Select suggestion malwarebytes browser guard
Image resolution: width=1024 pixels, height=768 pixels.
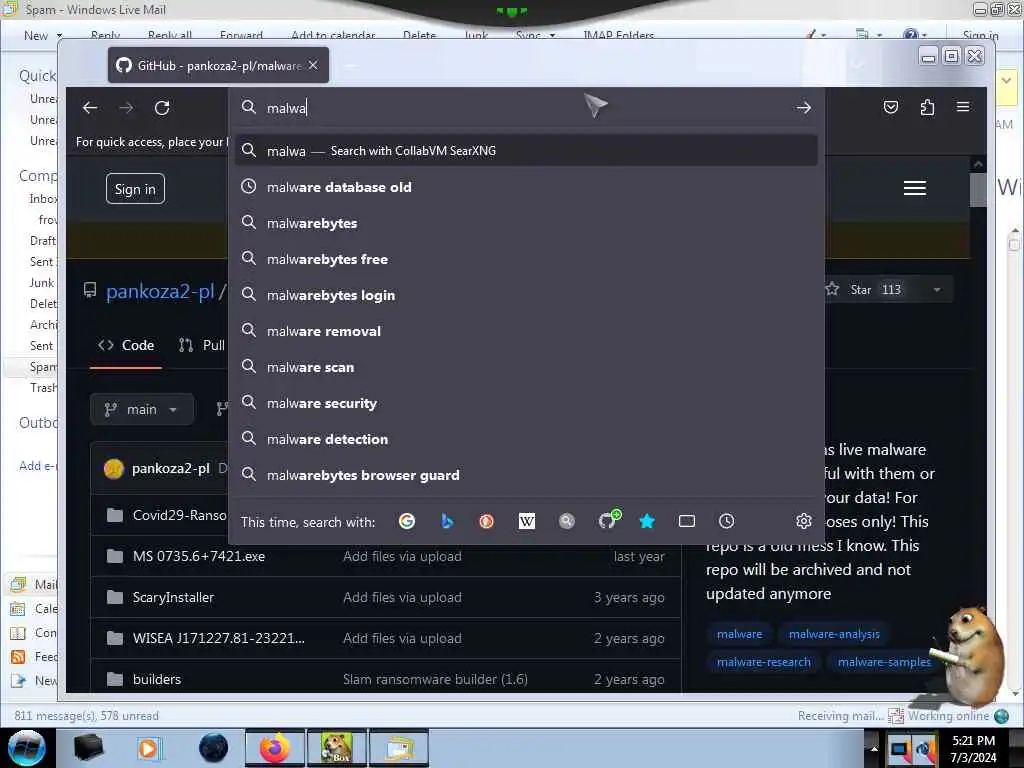[x=526, y=475]
